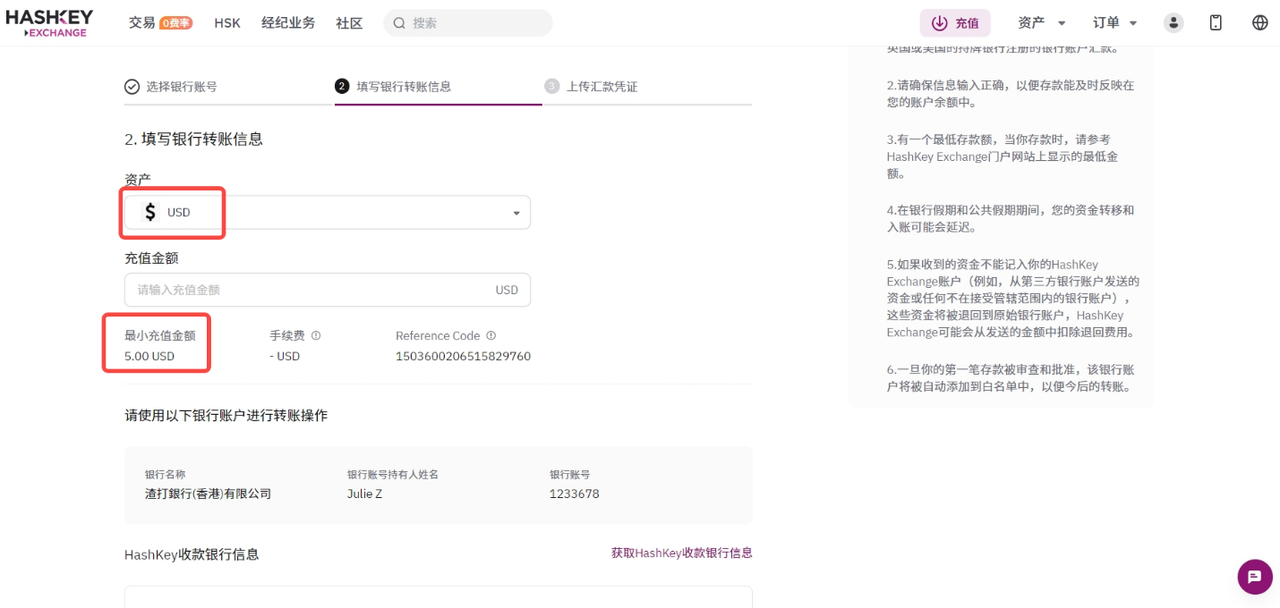Click the dollar sign asset icon
This screenshot has height=608, width=1280.
pos(150,212)
